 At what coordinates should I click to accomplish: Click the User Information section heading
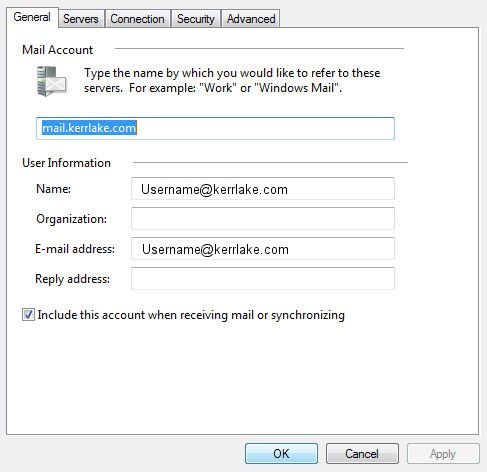pos(66,163)
